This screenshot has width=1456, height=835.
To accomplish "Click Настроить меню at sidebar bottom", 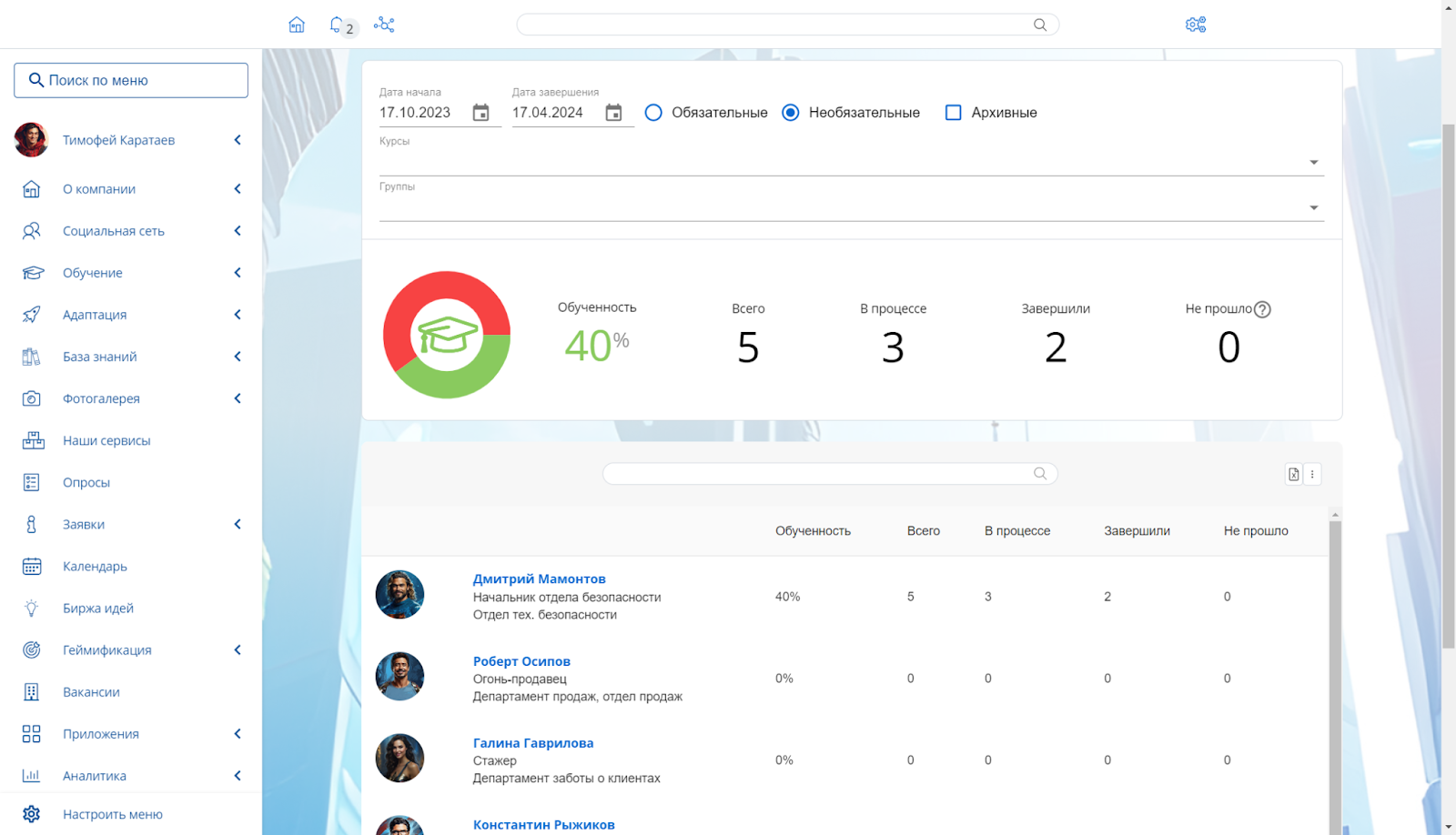I will click(x=113, y=814).
